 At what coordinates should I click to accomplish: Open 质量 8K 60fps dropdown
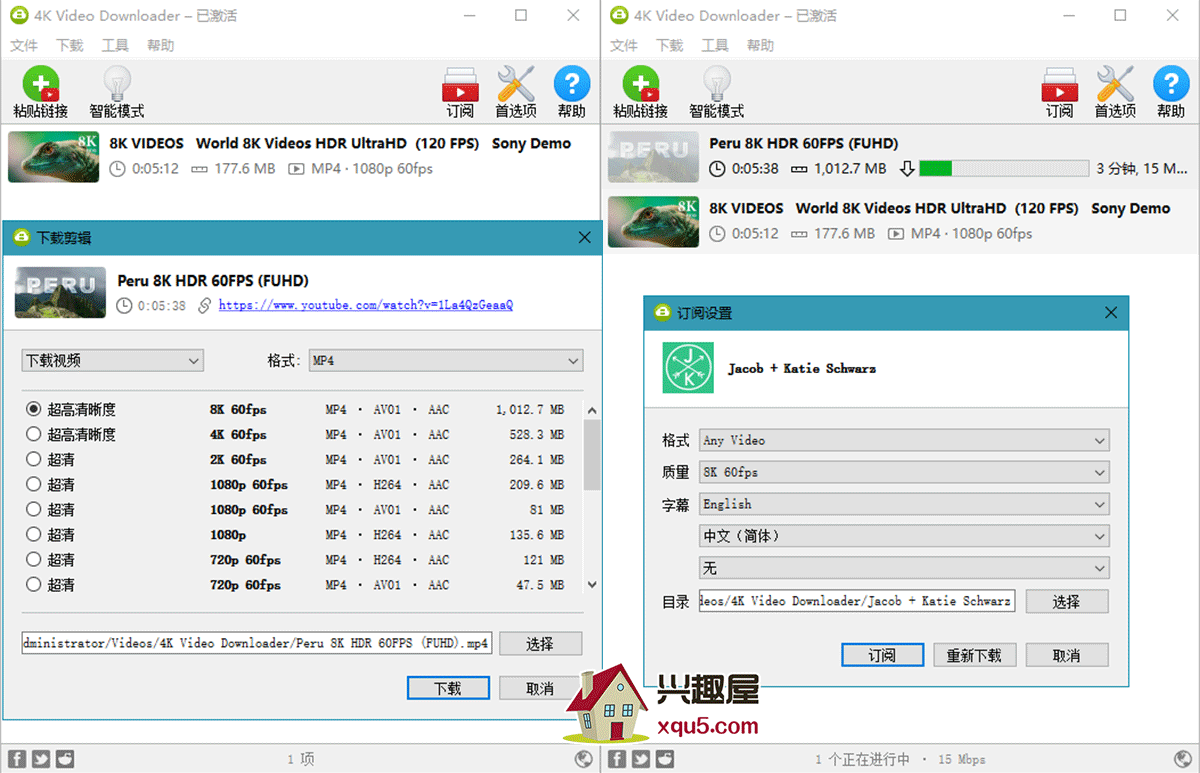(x=904, y=472)
